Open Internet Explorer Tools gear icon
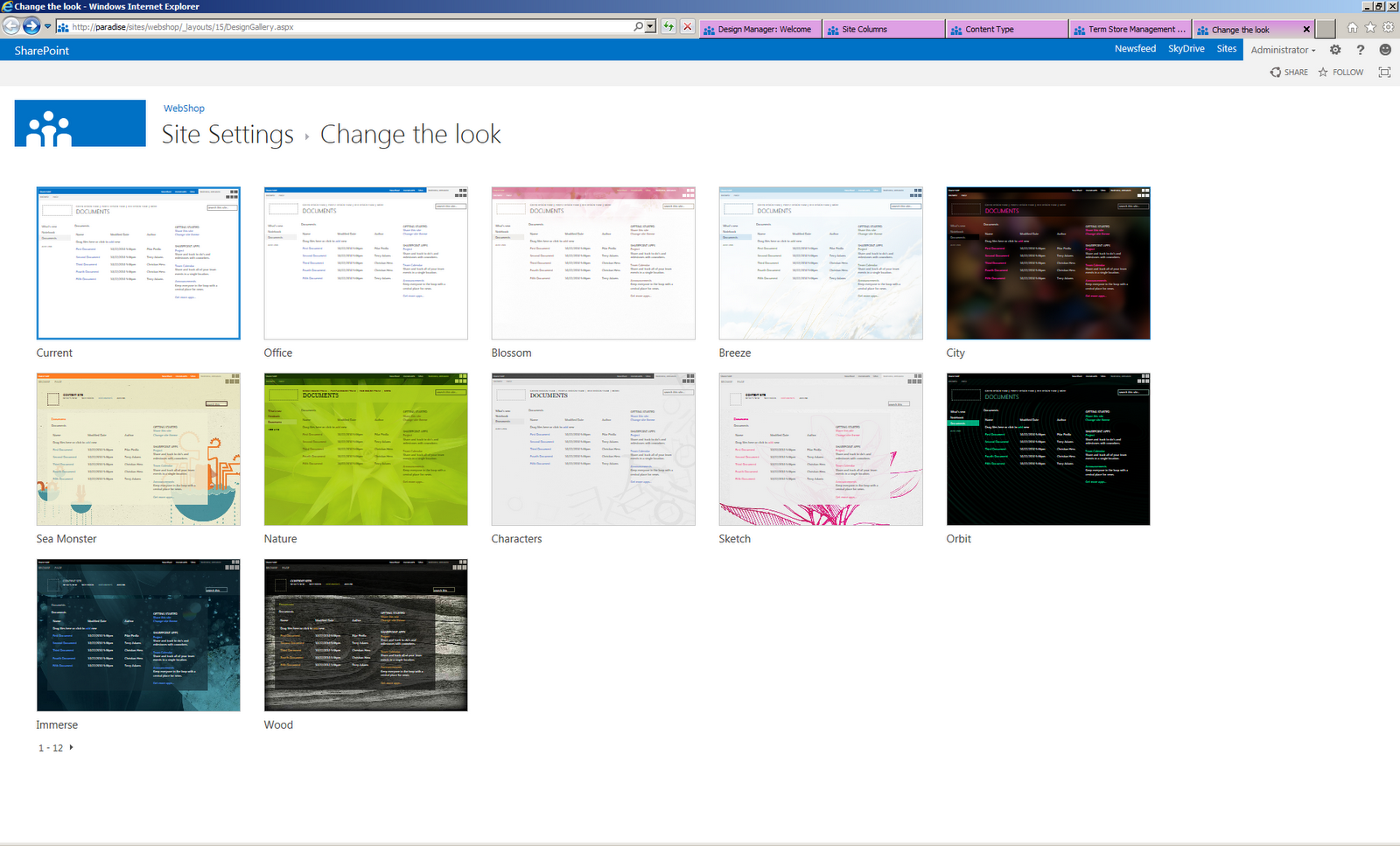The width and height of the screenshot is (1400, 846). coord(1388,27)
